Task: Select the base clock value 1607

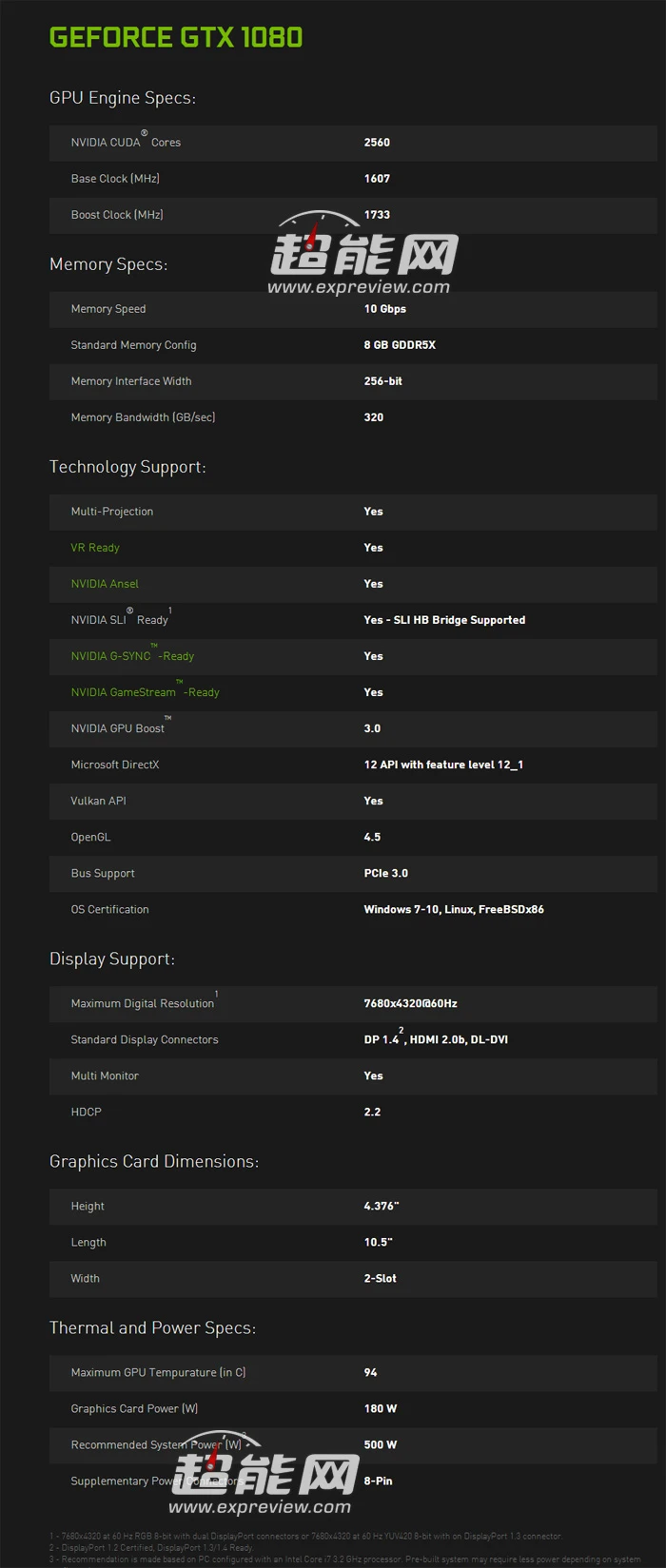Action: (377, 179)
